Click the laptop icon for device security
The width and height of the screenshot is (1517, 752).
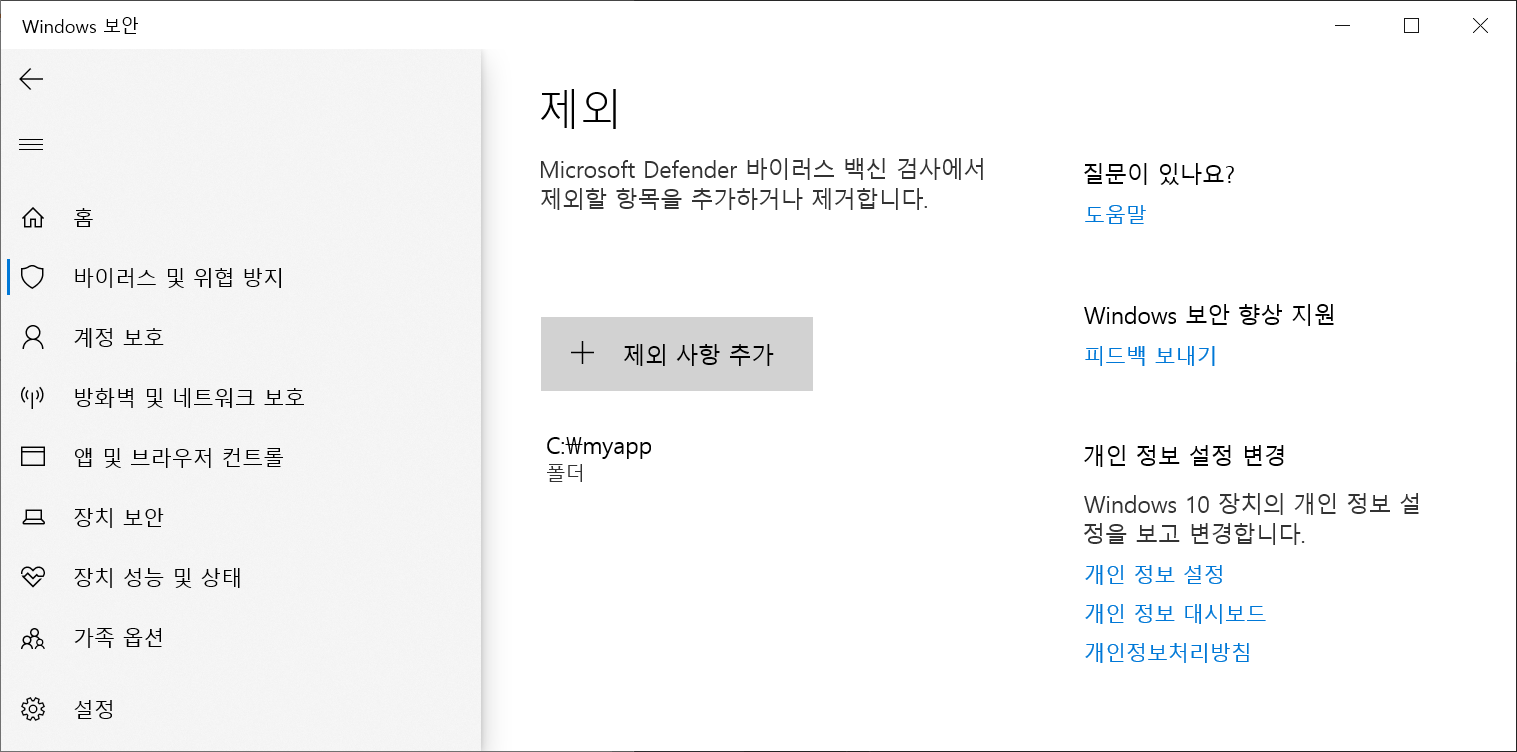(x=33, y=517)
